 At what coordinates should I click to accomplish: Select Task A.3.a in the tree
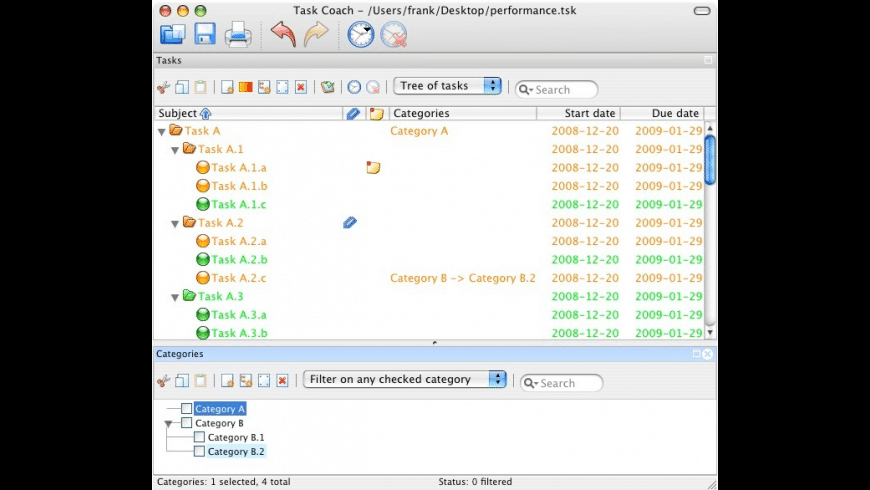[x=239, y=315]
